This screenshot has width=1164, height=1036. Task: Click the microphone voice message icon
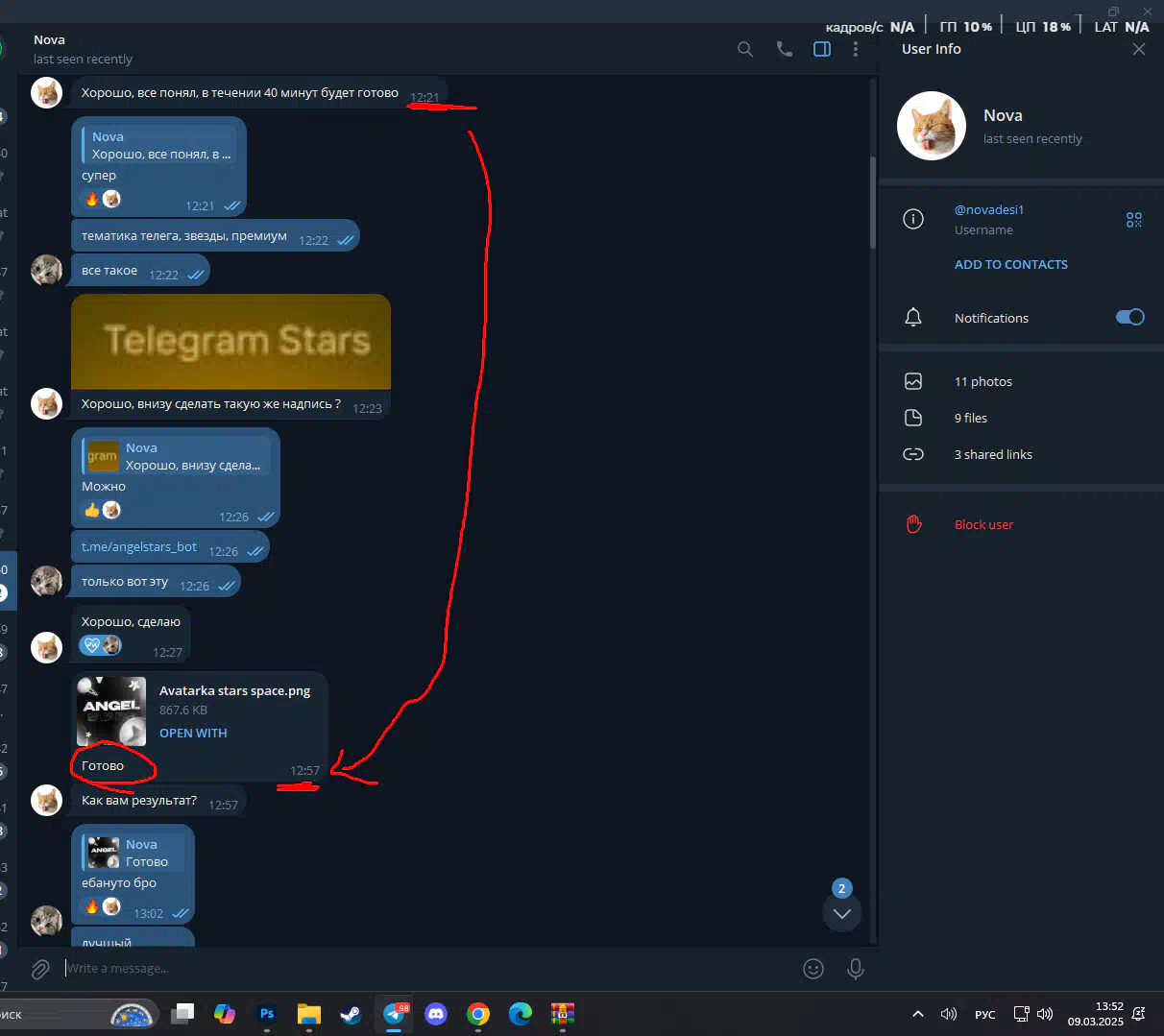tap(856, 970)
